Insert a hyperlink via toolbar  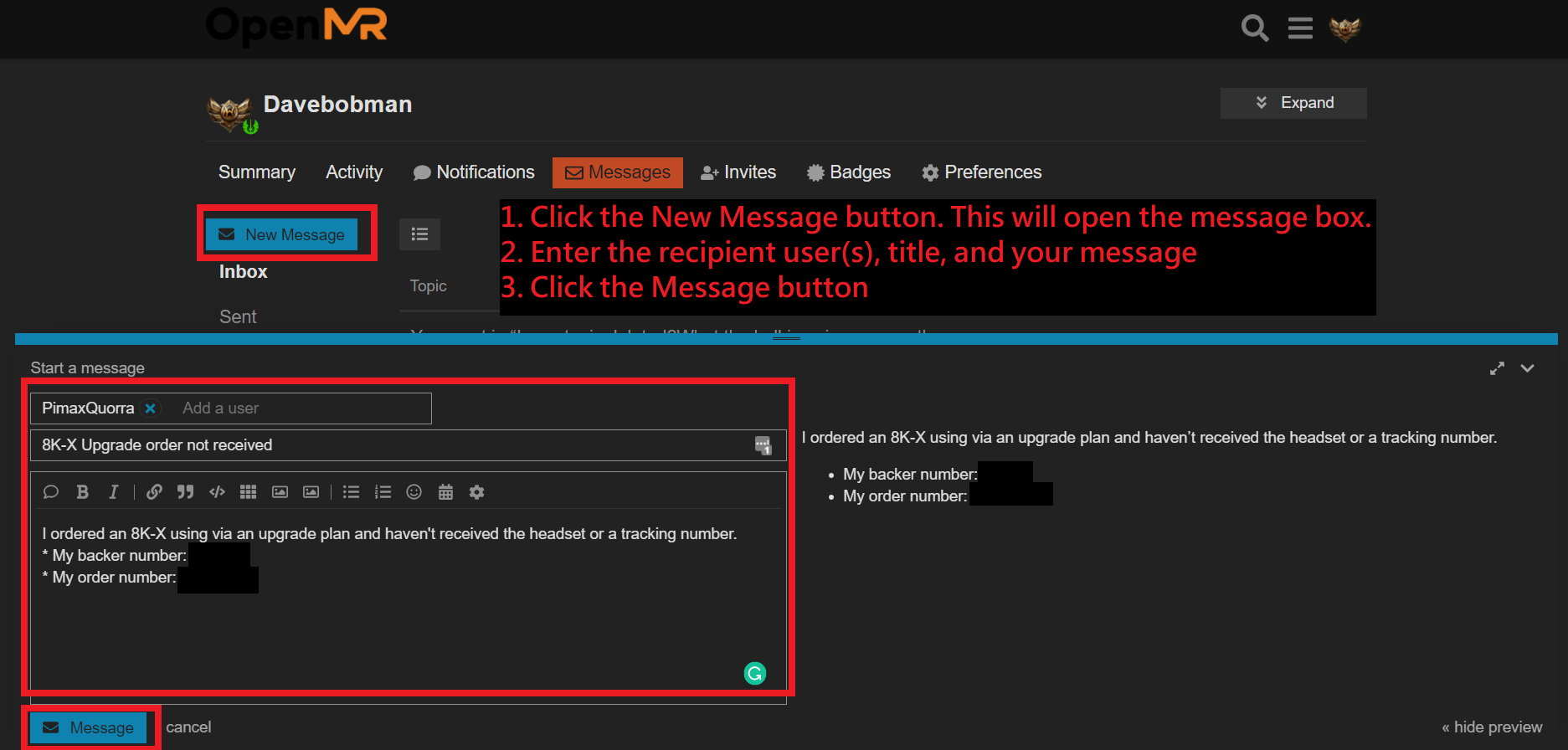(154, 492)
